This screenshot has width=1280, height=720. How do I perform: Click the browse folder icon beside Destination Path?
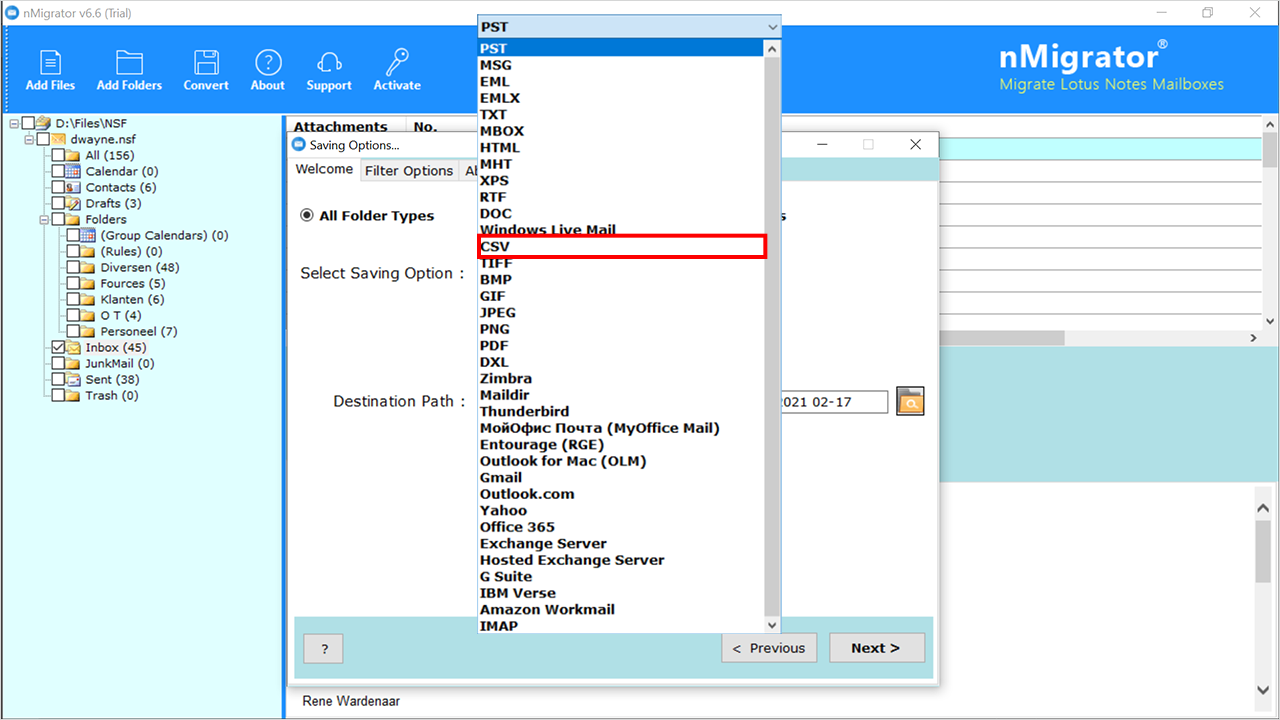click(910, 402)
